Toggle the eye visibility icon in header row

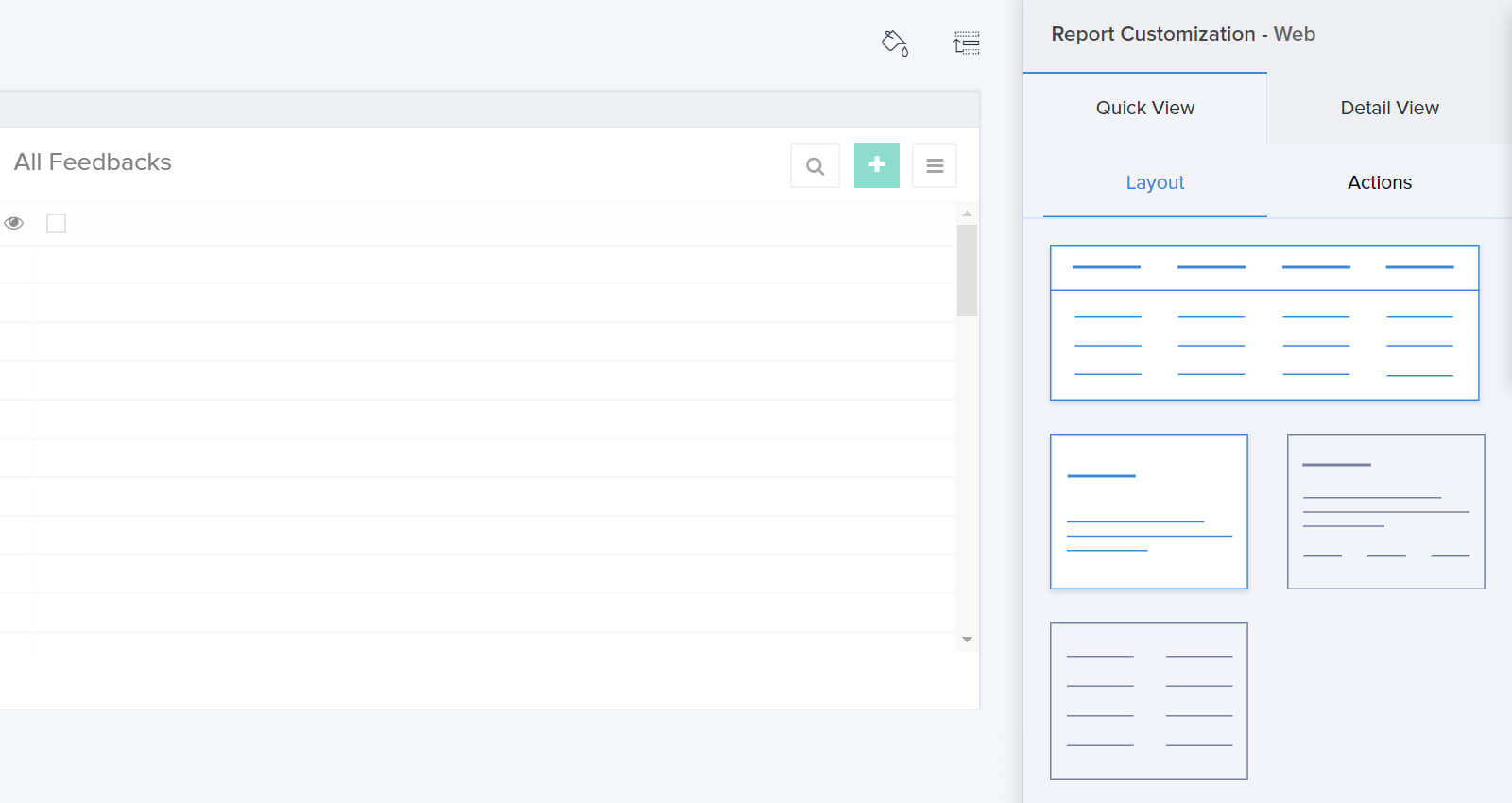coord(14,223)
